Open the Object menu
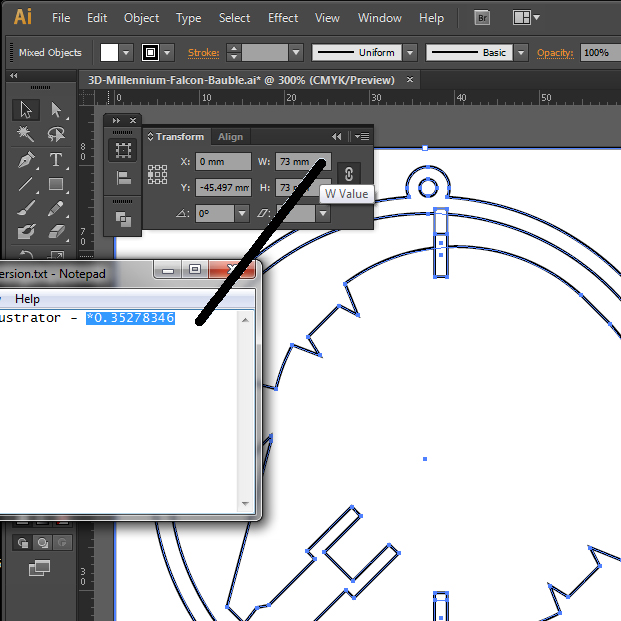The image size is (621, 621). [141, 18]
